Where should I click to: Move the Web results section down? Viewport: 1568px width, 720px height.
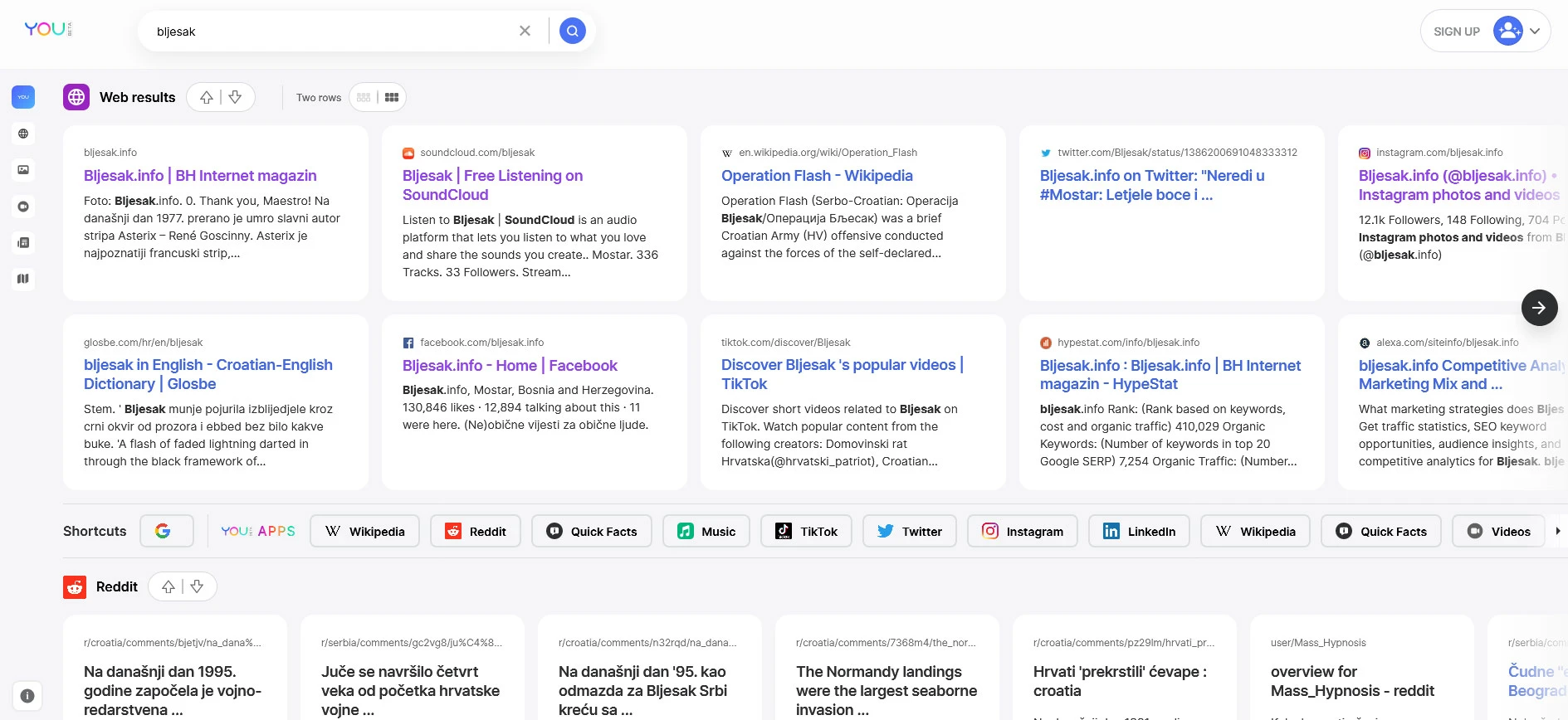pos(235,97)
